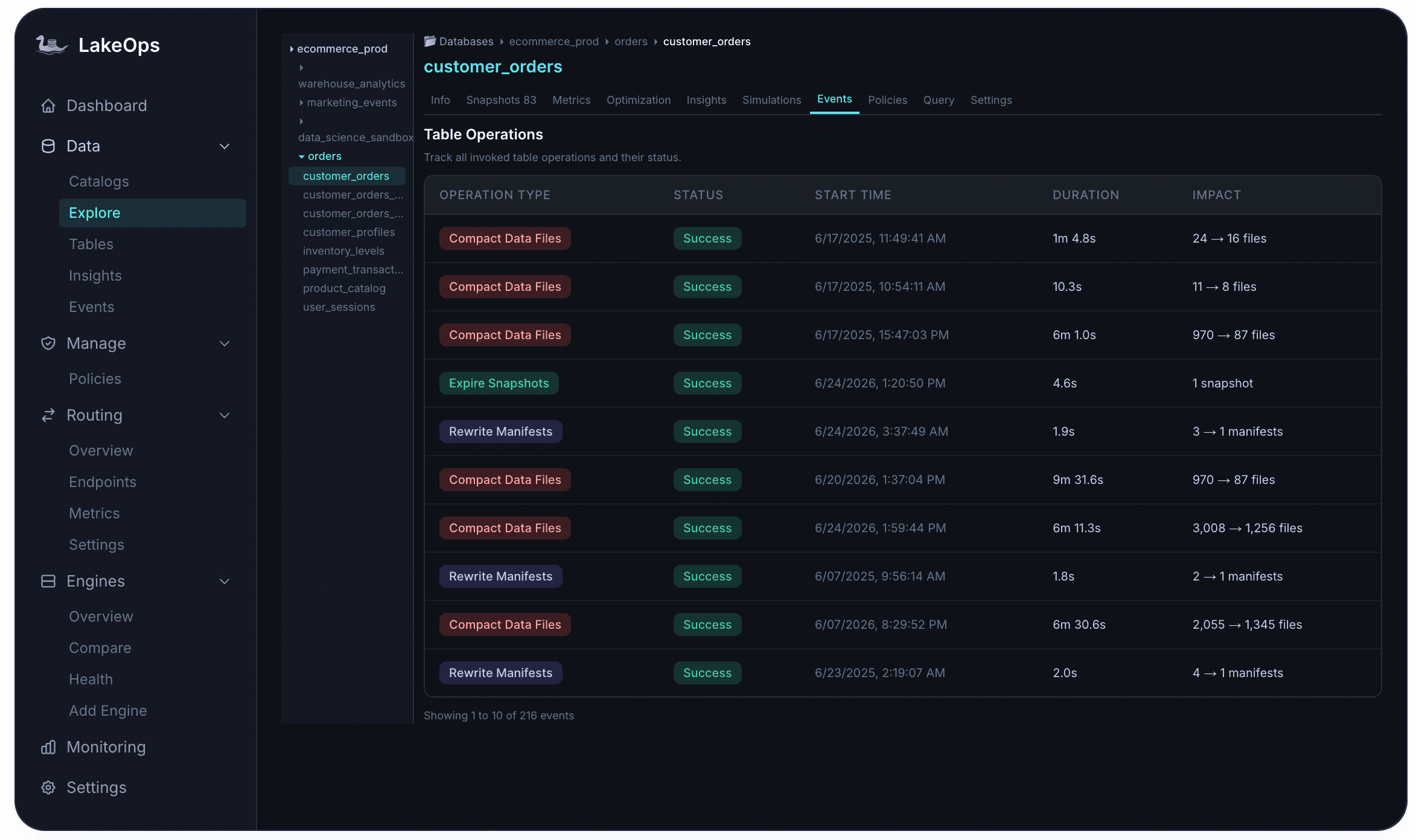Switch to the Simulations tab

tap(771, 100)
